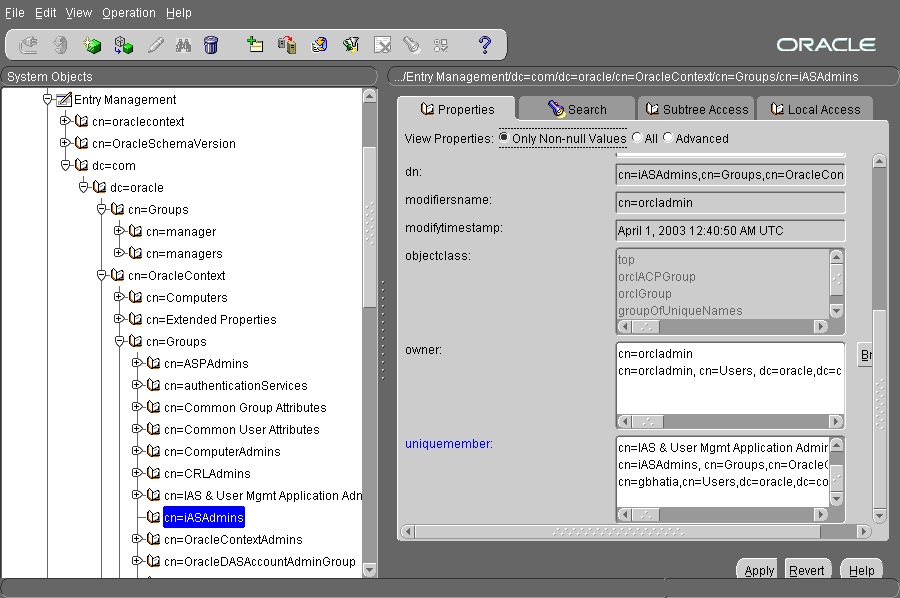The width and height of the screenshot is (900, 598).
Task: Click the book icon beside cn=Computers
Action: click(x=135, y=297)
